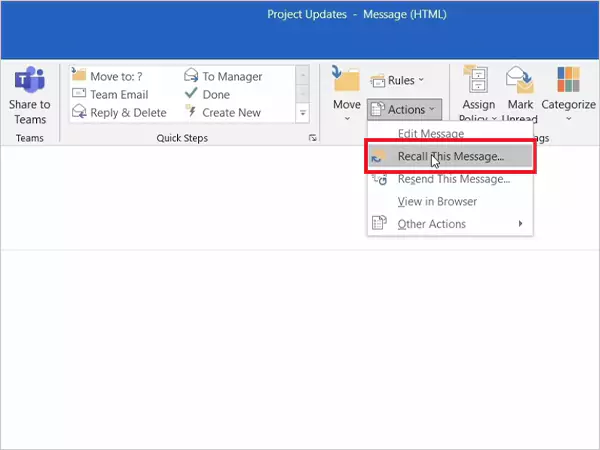Choose the Team Email quick step
600x450 pixels.
pos(110,94)
